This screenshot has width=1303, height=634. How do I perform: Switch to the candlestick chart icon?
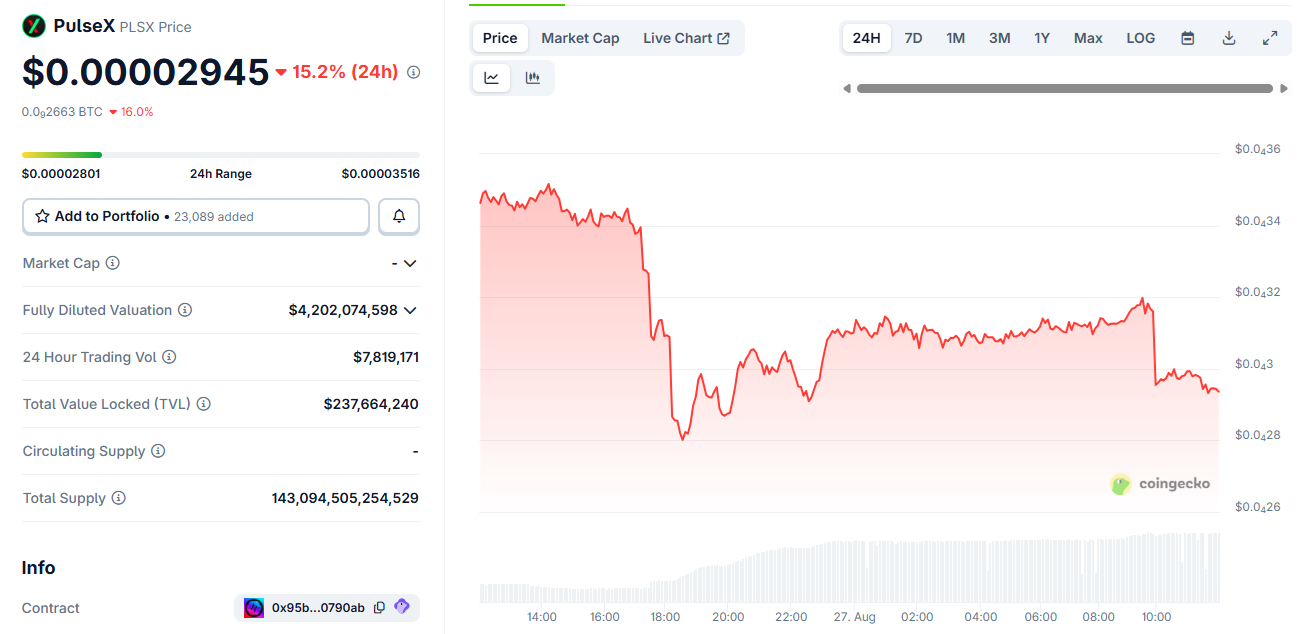(x=533, y=78)
